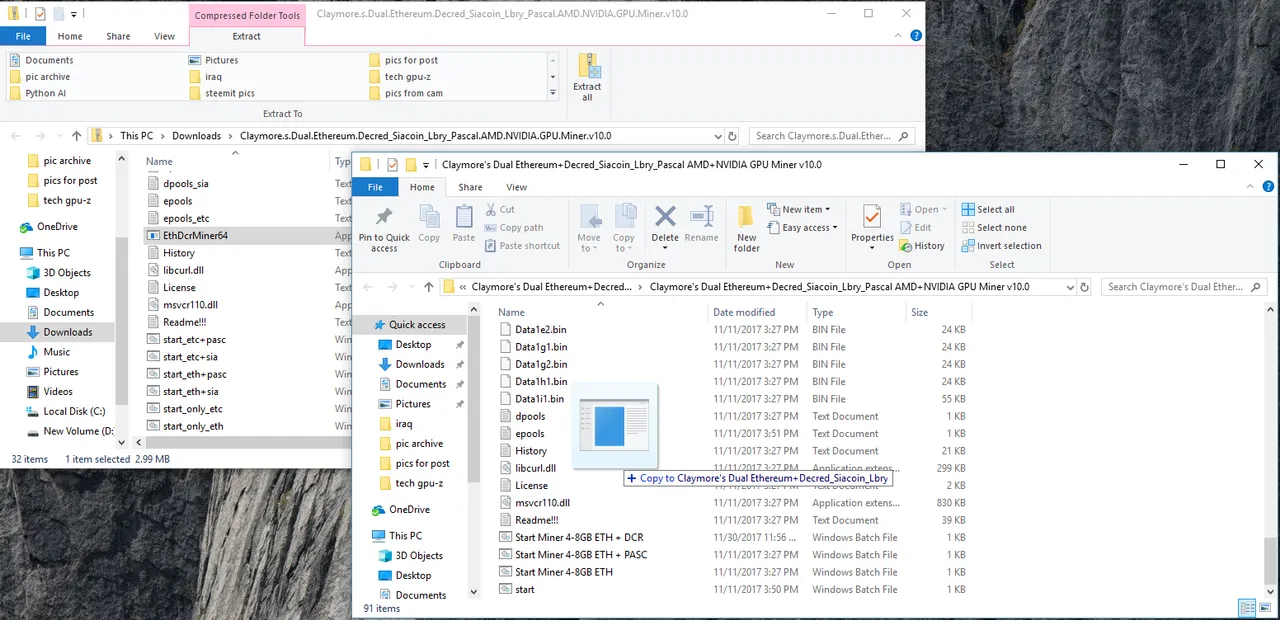Image resolution: width=1280 pixels, height=620 pixels.
Task: Click Extract all icon in back window
Action: pyautogui.click(x=587, y=67)
